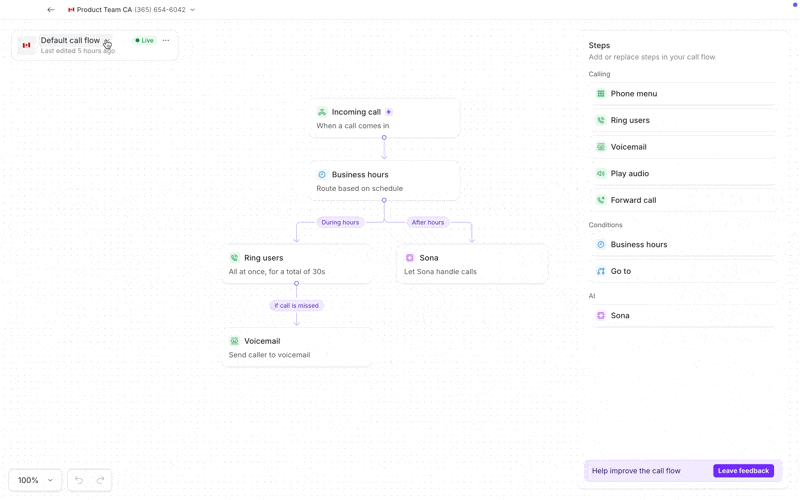Select the Phone menu step icon
The height and width of the screenshot is (500, 800).
coord(601,94)
